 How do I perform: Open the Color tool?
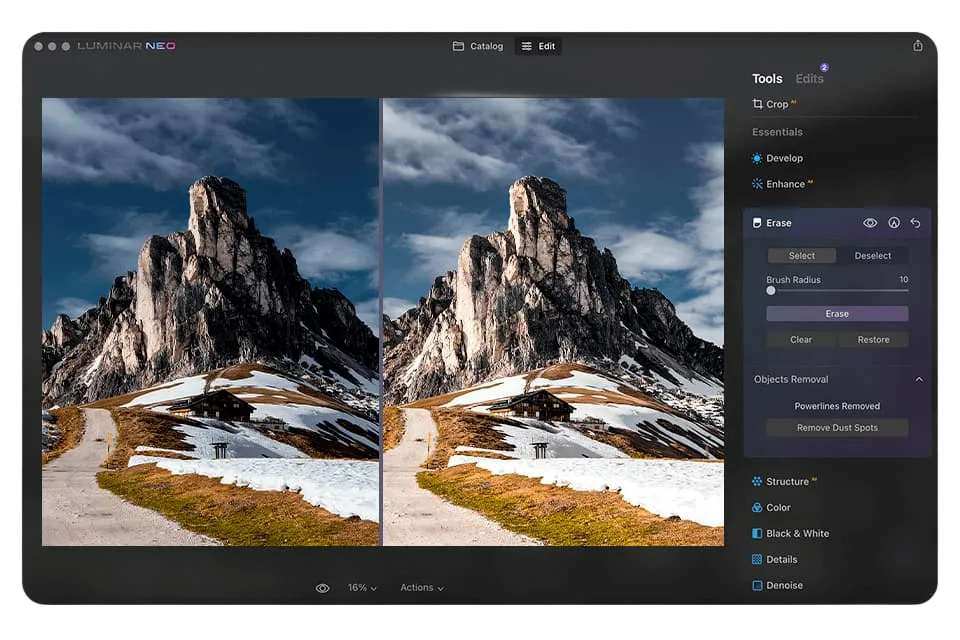(x=779, y=507)
